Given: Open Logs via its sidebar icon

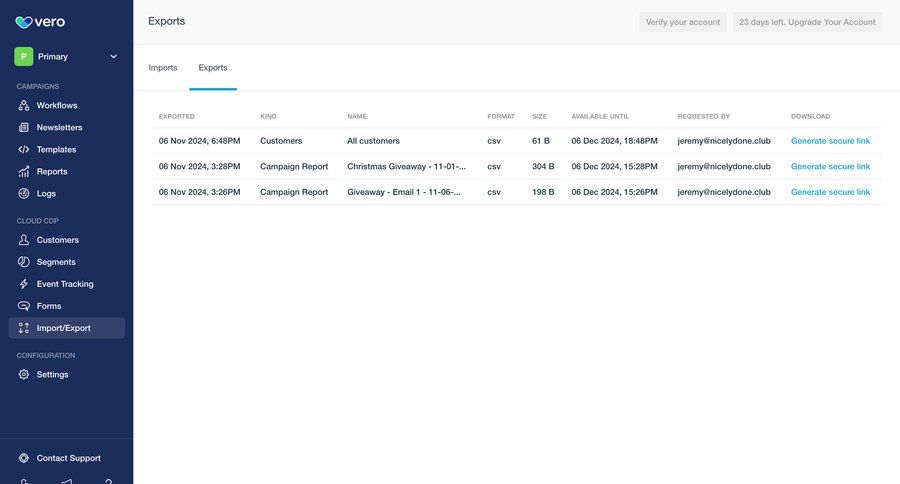Looking at the screenshot, I should coord(24,193).
